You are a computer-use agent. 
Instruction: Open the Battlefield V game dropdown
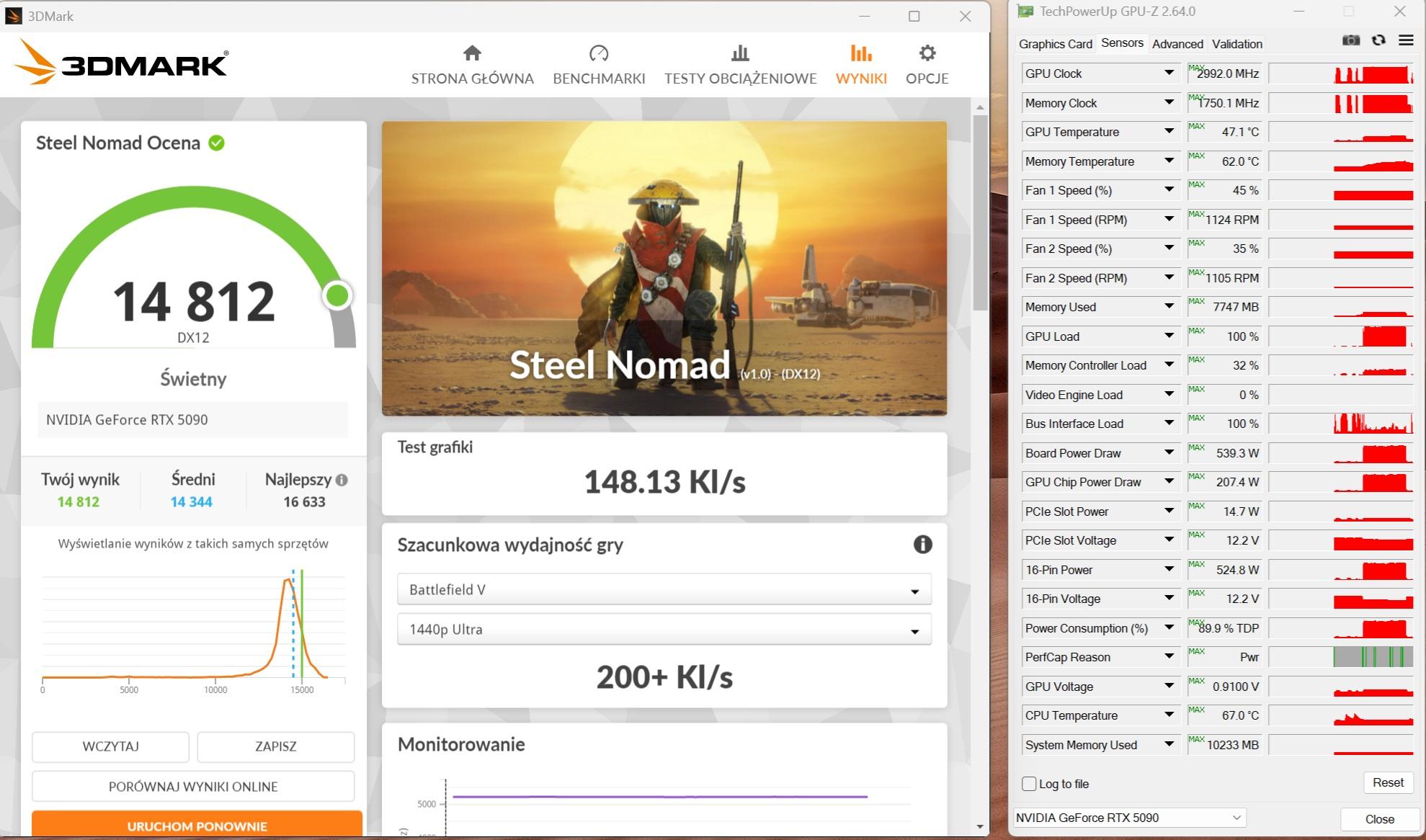(x=664, y=590)
